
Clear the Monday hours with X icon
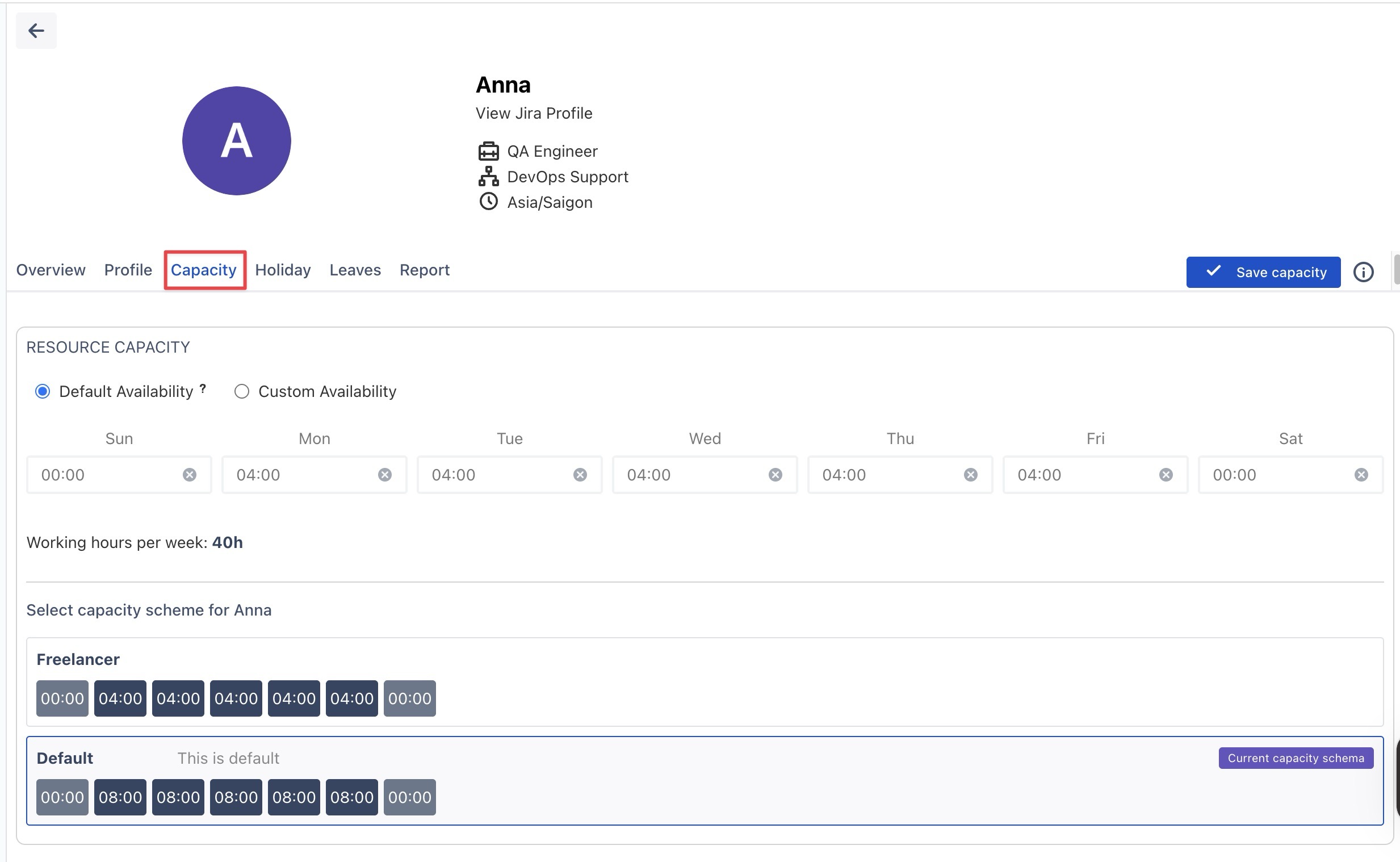pos(384,474)
